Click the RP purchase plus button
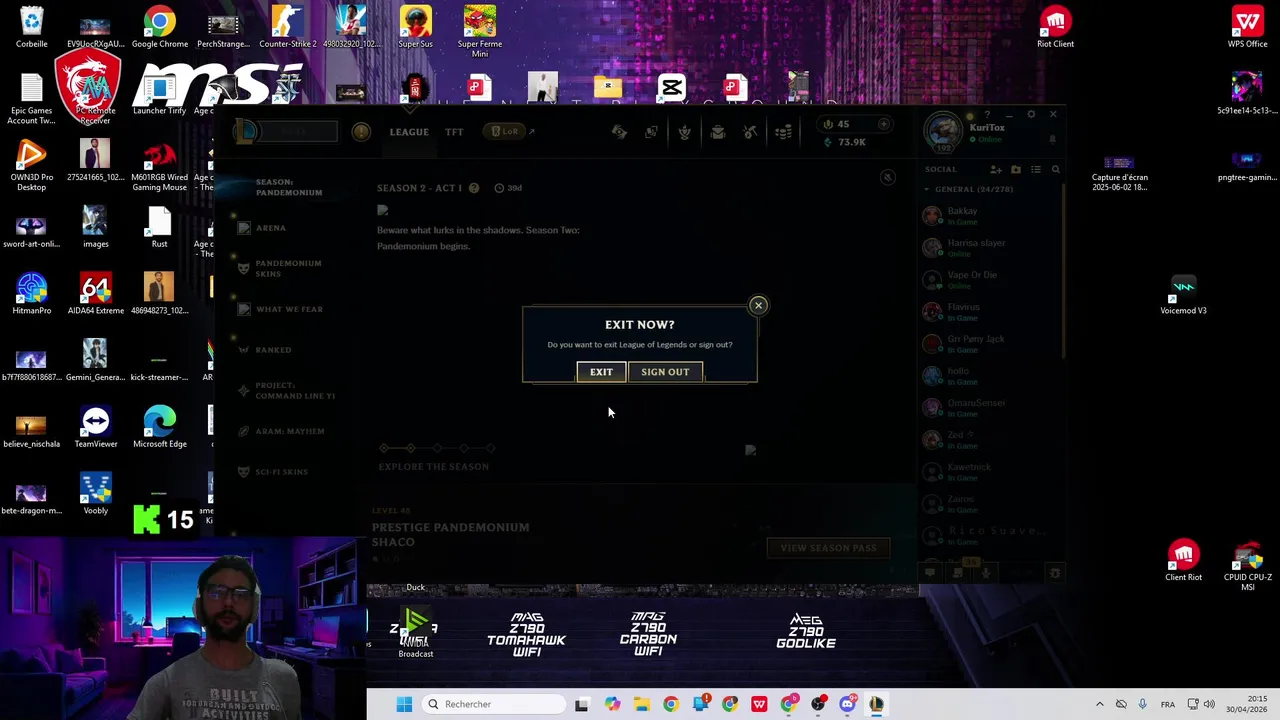 tap(883, 124)
